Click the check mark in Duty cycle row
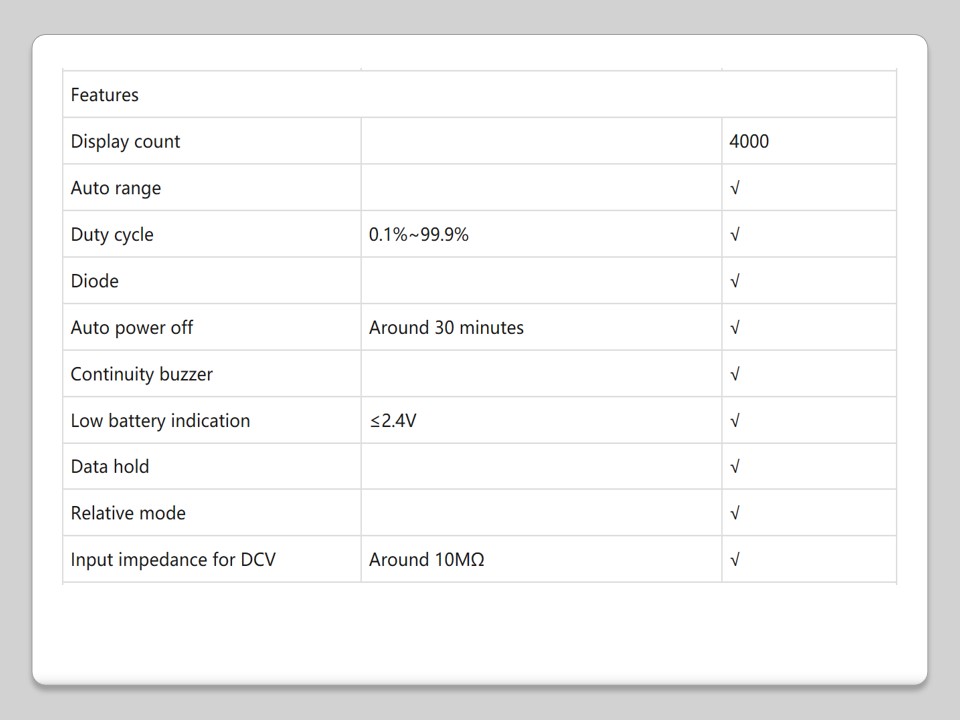This screenshot has width=960, height=720. [735, 234]
